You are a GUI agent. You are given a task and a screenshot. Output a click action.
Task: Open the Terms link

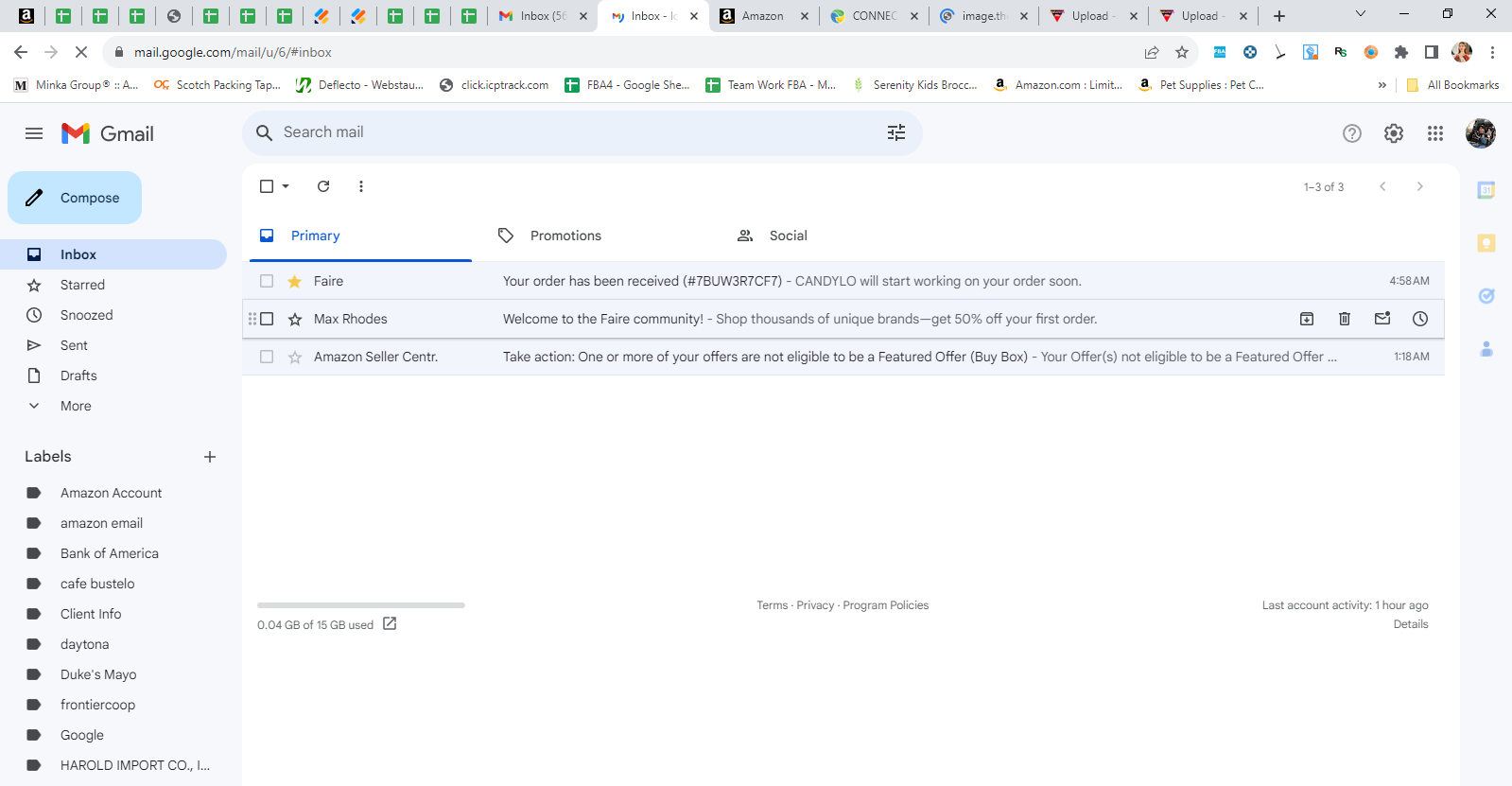tap(772, 605)
